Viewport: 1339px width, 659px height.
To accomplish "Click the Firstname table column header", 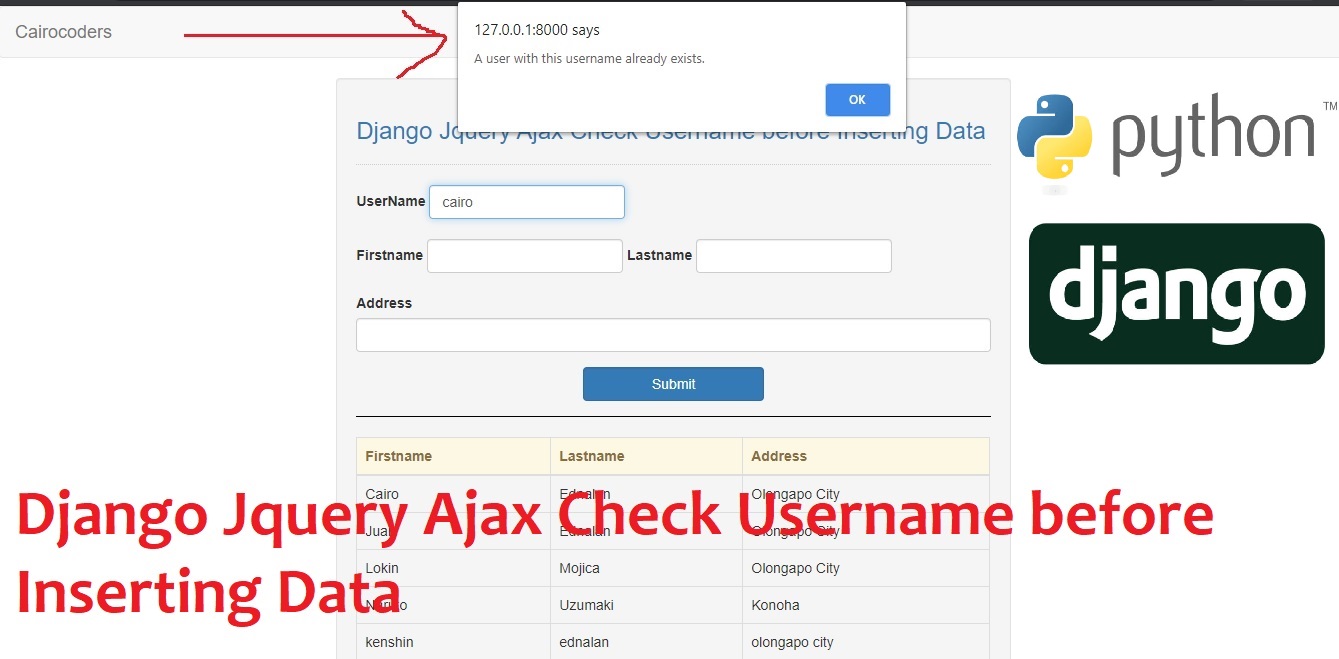I will 398,456.
